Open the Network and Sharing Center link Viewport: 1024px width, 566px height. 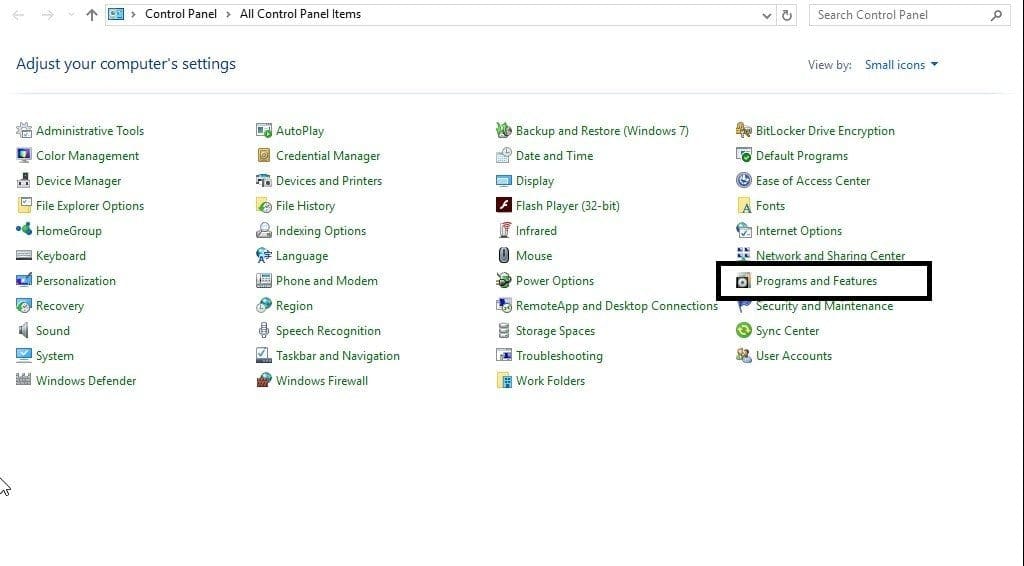click(830, 256)
